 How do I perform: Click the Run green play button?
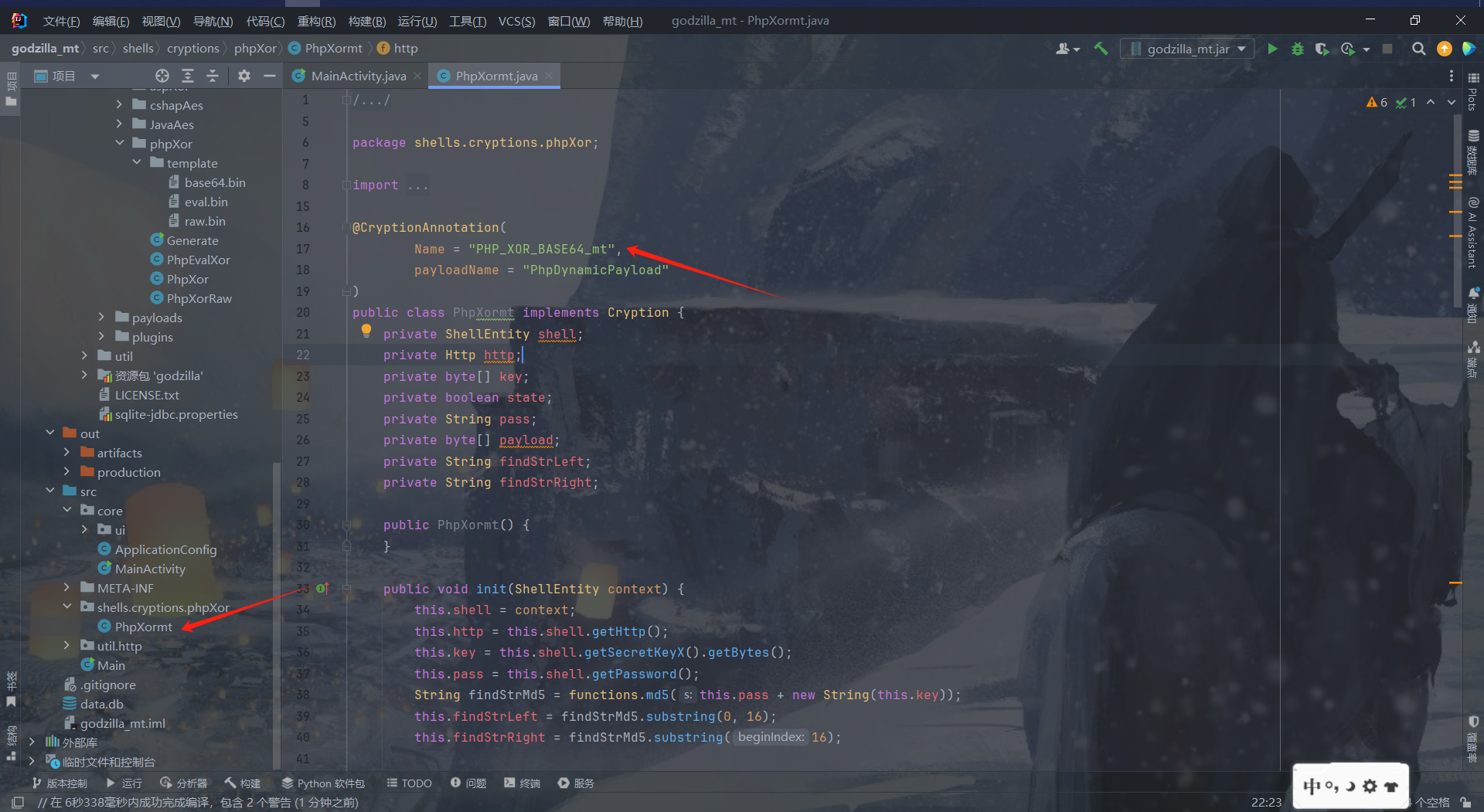[1272, 49]
